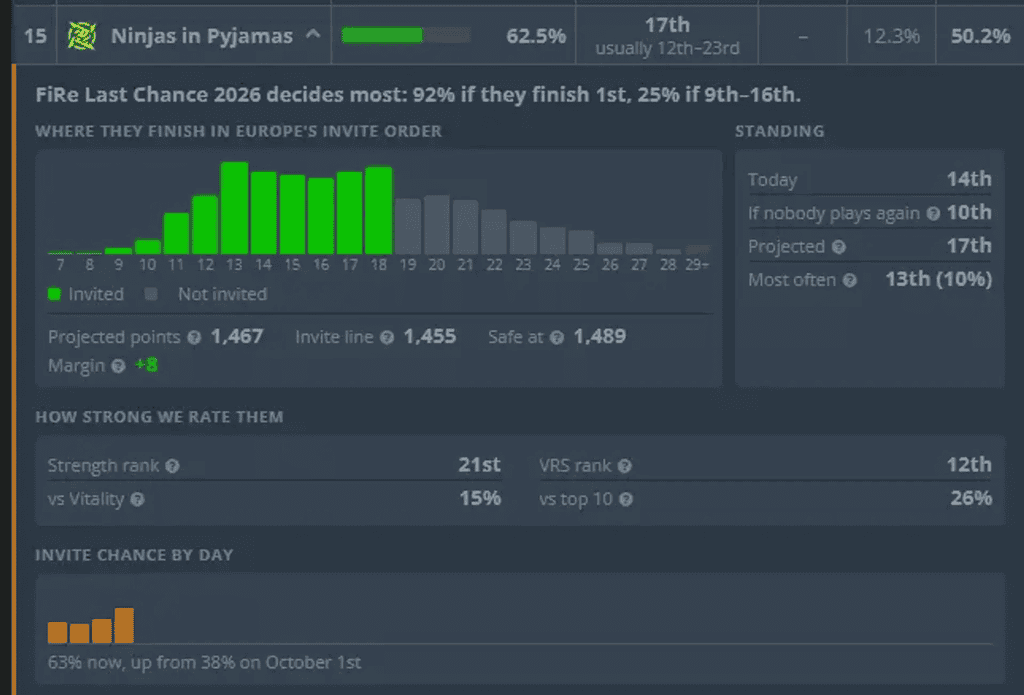This screenshot has width=1024, height=695.
Task: Click the rank number 15 cell
Action: coord(35,36)
